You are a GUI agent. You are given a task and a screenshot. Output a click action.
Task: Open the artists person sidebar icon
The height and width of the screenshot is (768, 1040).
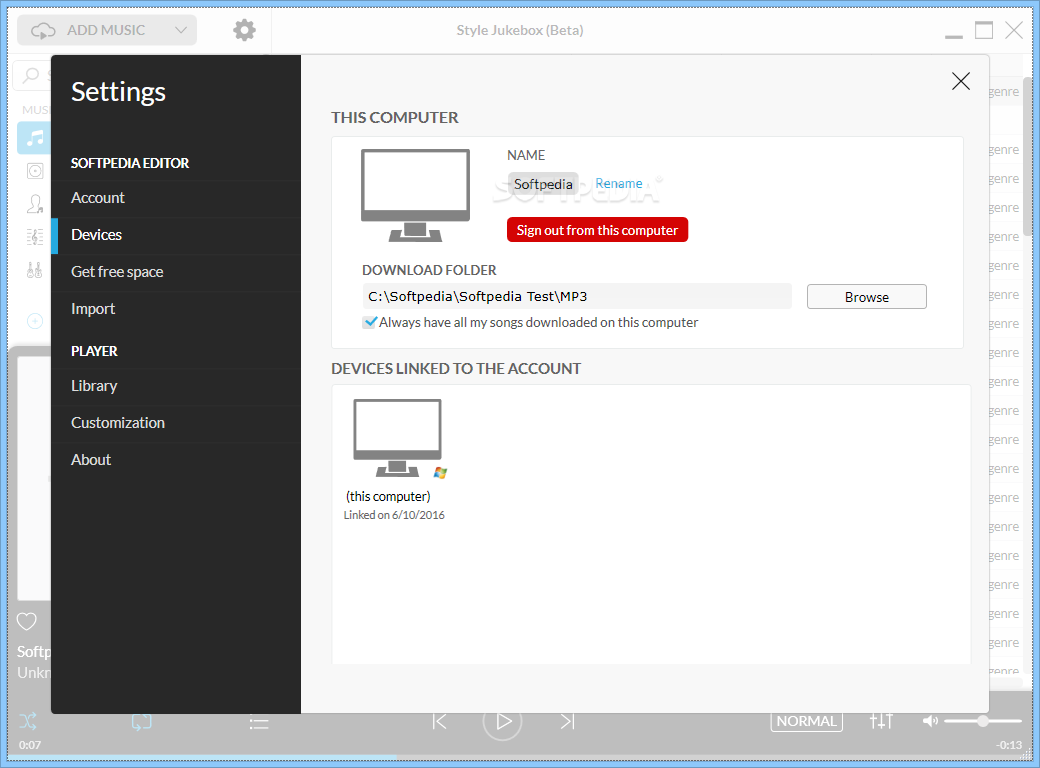[34, 204]
